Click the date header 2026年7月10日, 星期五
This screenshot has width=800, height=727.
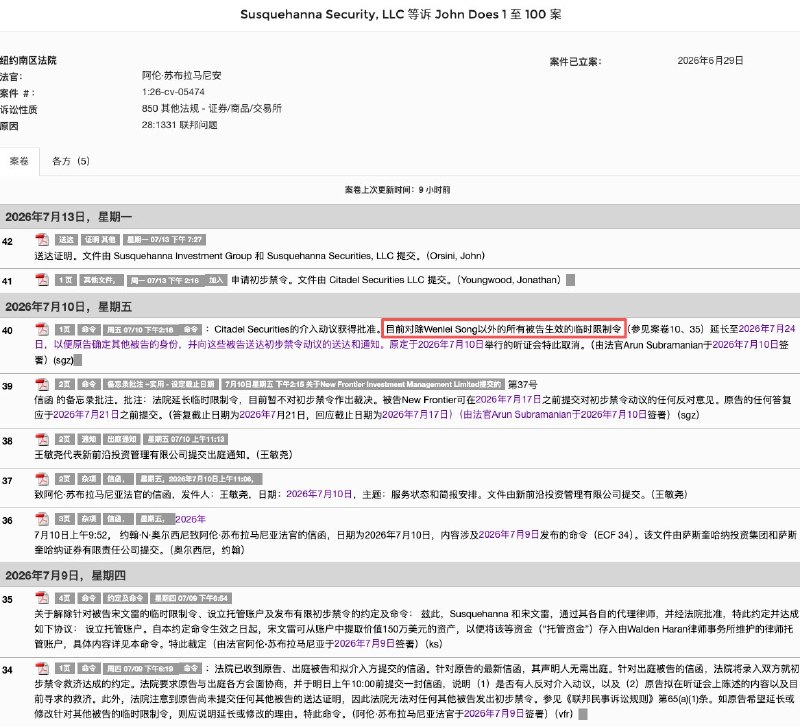coord(68,307)
